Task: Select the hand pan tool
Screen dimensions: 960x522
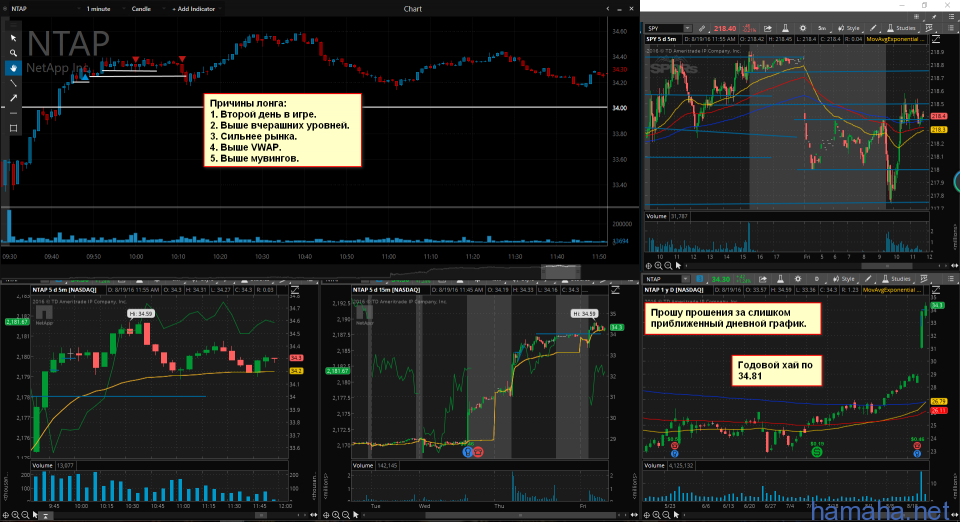Action: coord(13,68)
